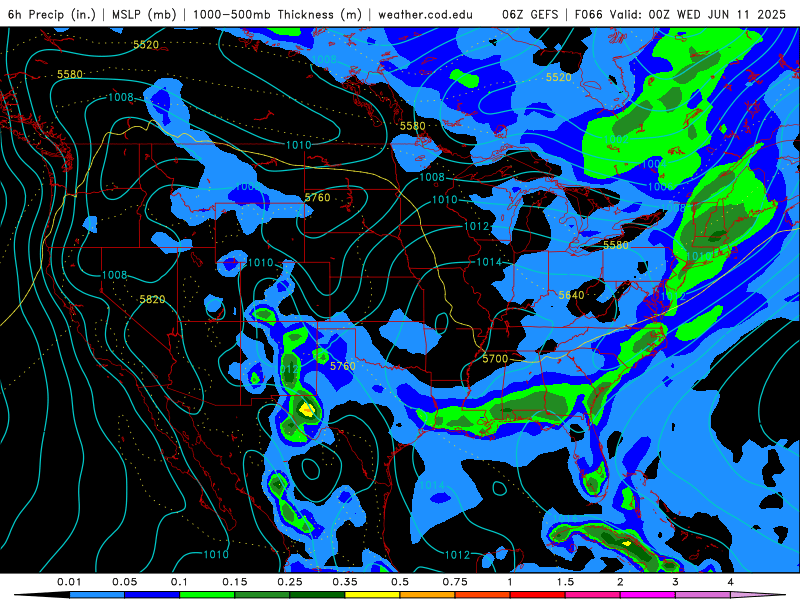Pick the dark green 0.25–0.35 legend color
The height and width of the screenshot is (600, 800).
[x=317, y=595]
